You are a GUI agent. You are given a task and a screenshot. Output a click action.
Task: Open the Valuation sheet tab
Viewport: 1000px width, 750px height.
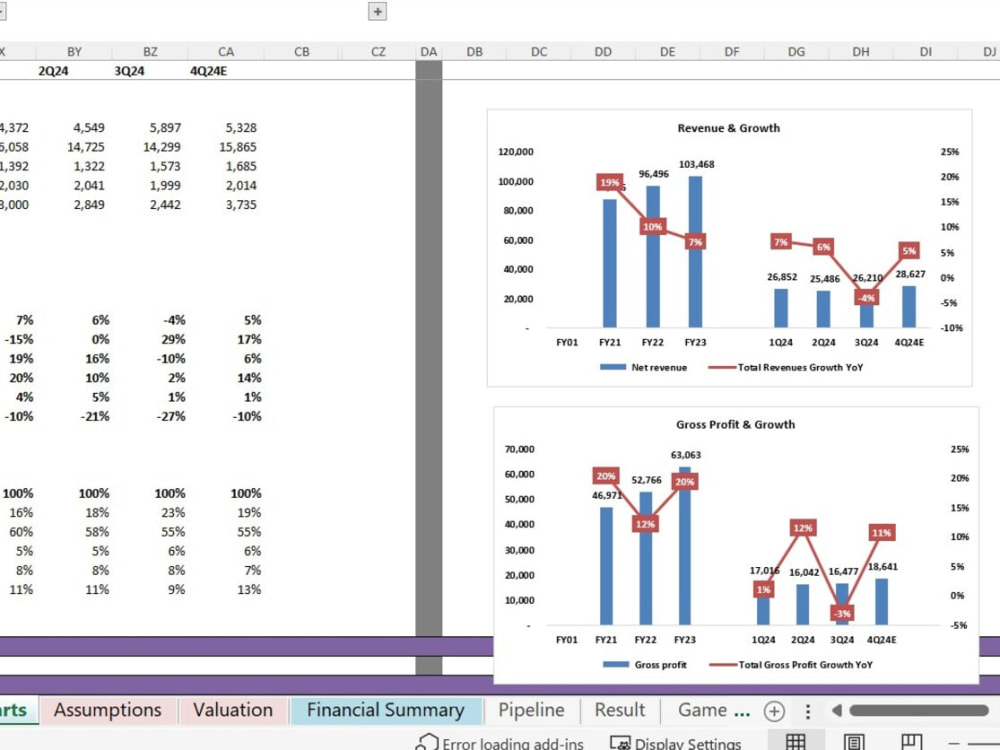pyautogui.click(x=233, y=710)
